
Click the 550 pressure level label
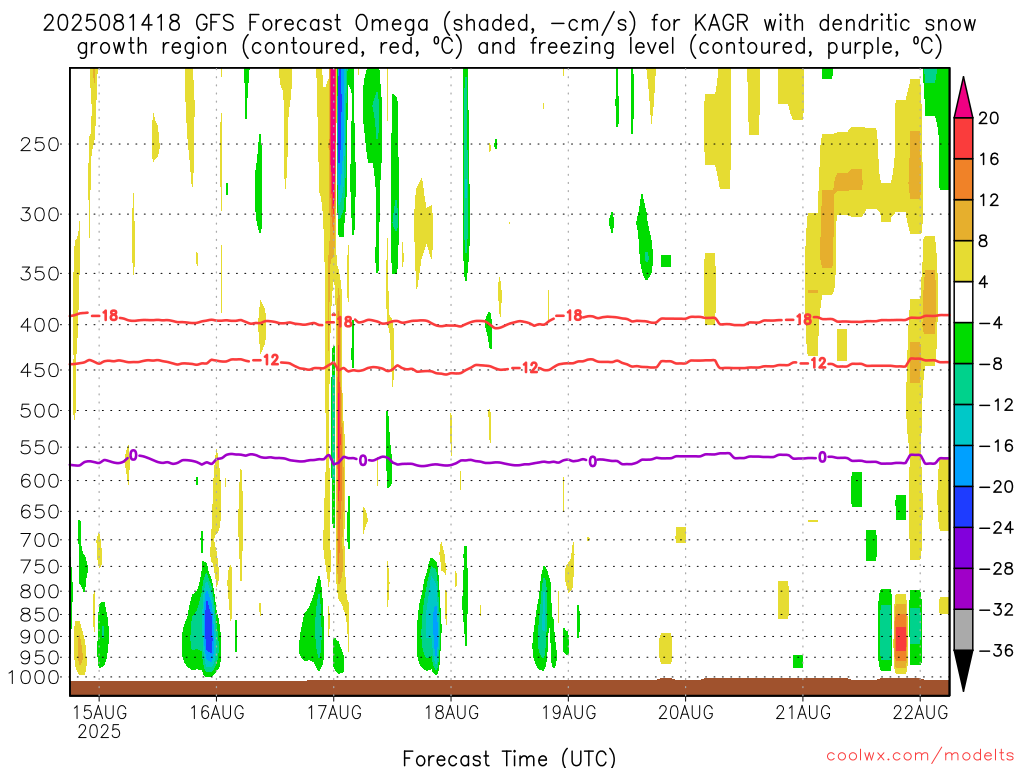(x=39, y=447)
